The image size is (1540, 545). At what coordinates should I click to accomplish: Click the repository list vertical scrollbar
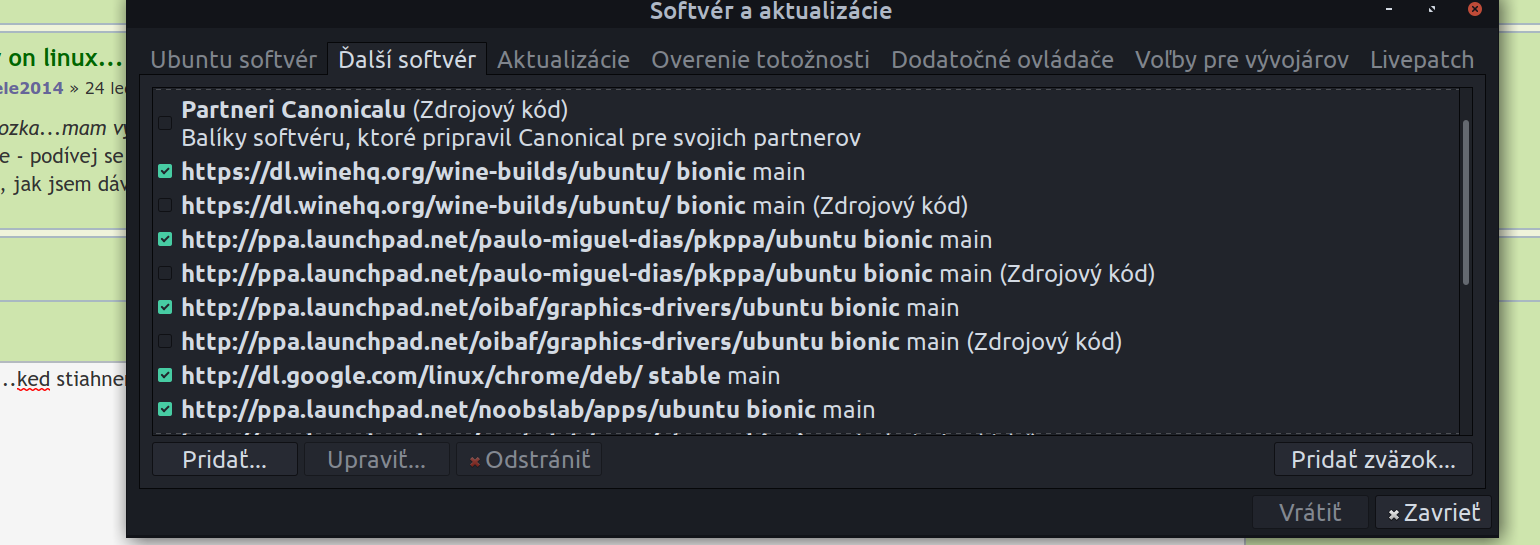[1466, 200]
